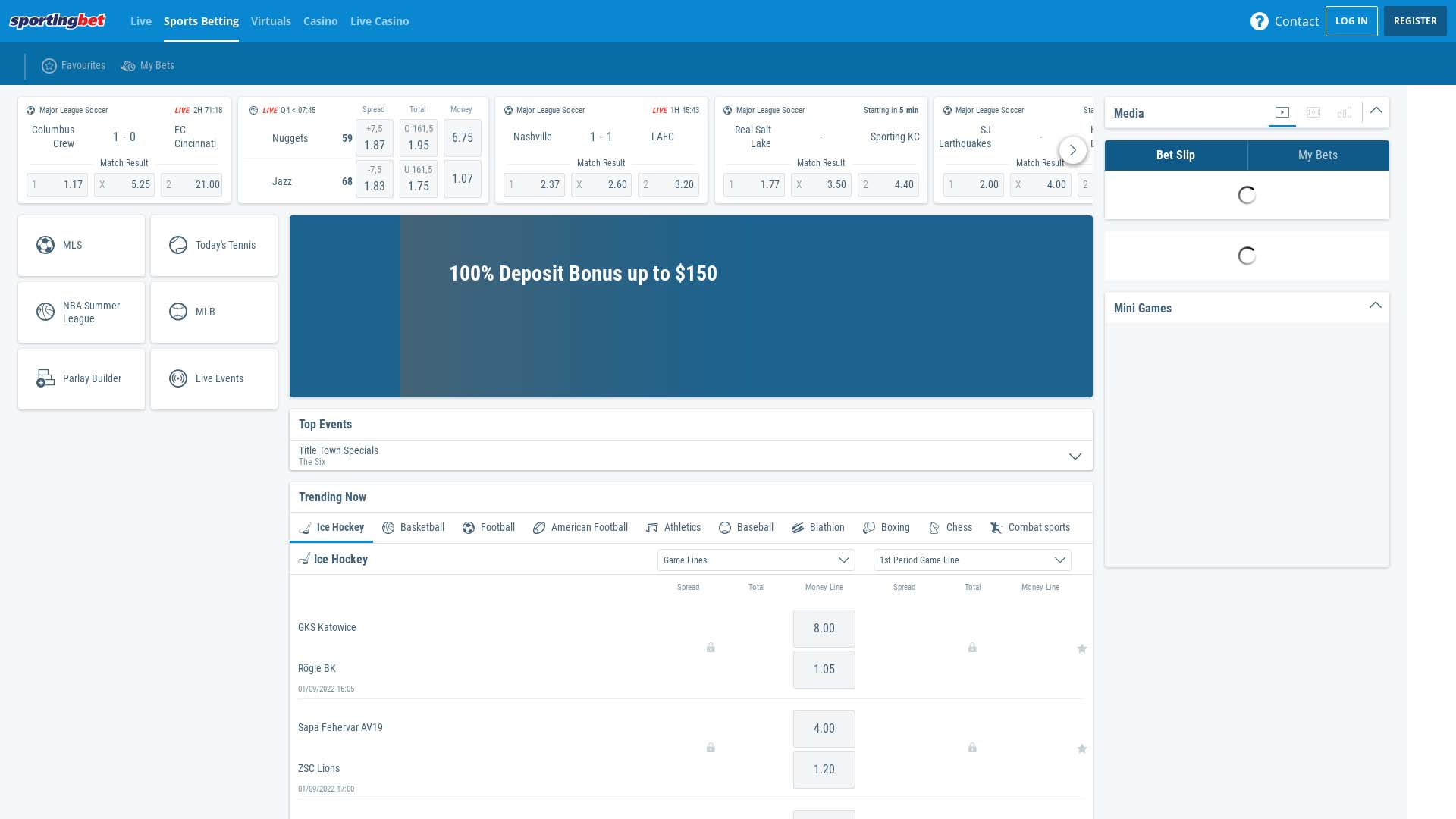The width and height of the screenshot is (1456, 819).
Task: Switch Media panel to field view
Action: [1313, 111]
